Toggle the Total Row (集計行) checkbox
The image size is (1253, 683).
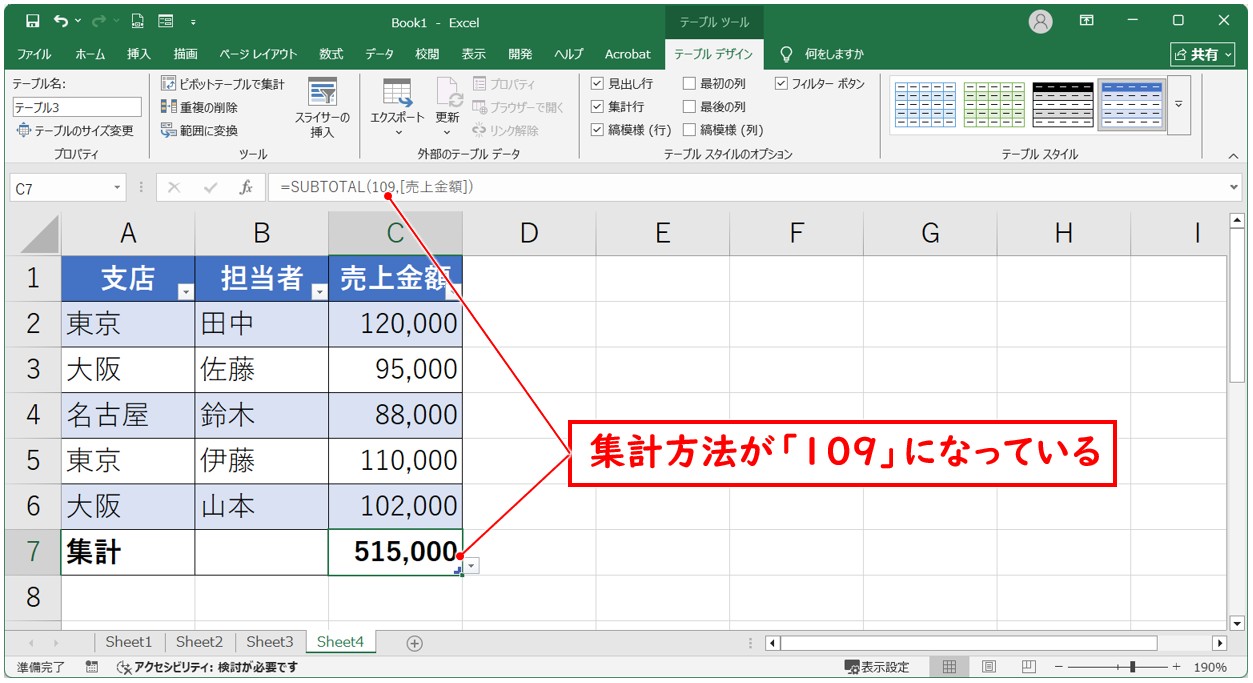(597, 106)
